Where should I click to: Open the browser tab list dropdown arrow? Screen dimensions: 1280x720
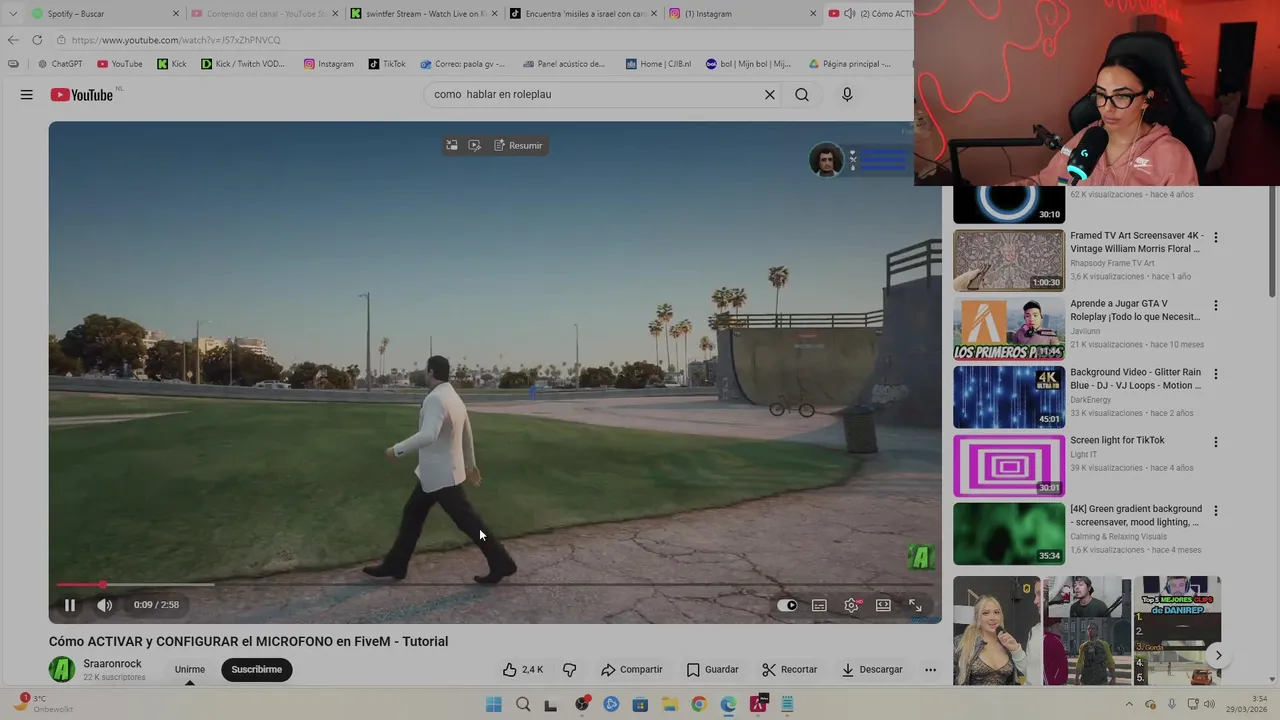tap(13, 14)
